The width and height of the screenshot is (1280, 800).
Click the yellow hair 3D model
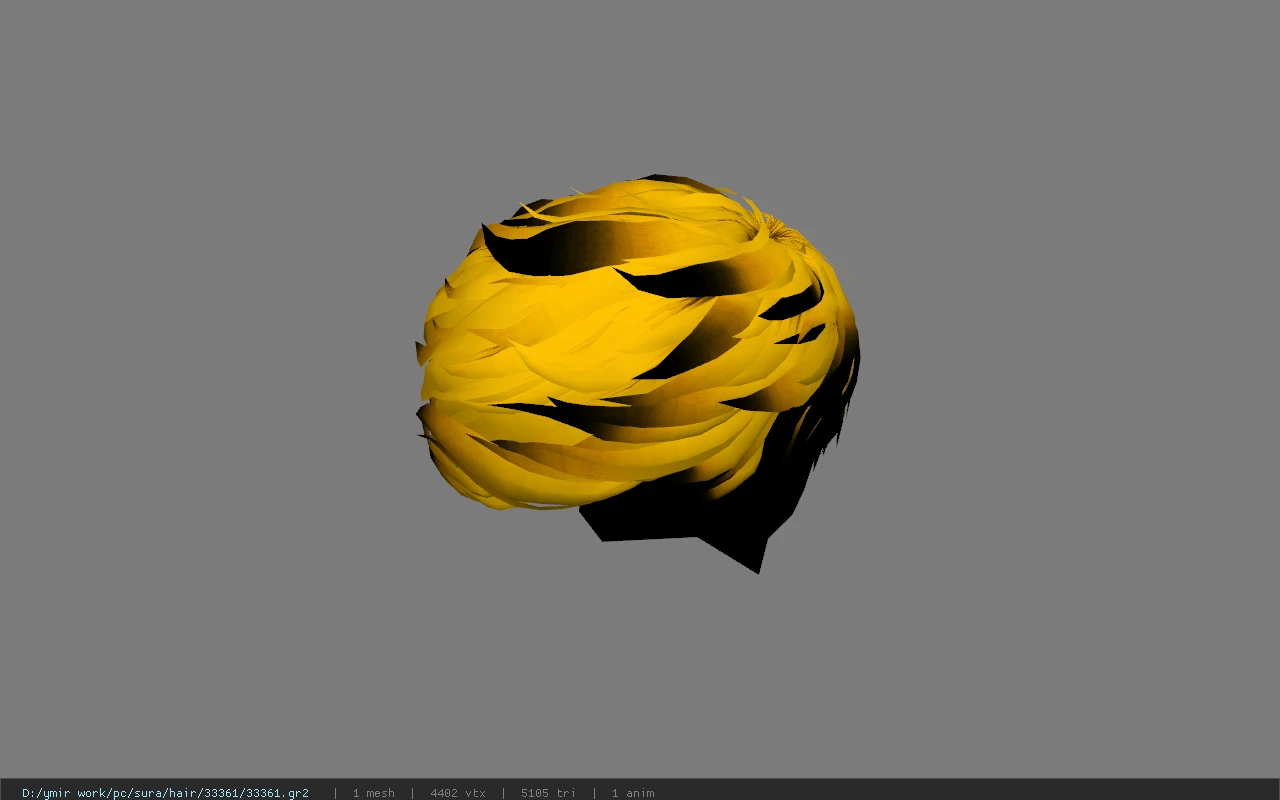[x=638, y=372]
